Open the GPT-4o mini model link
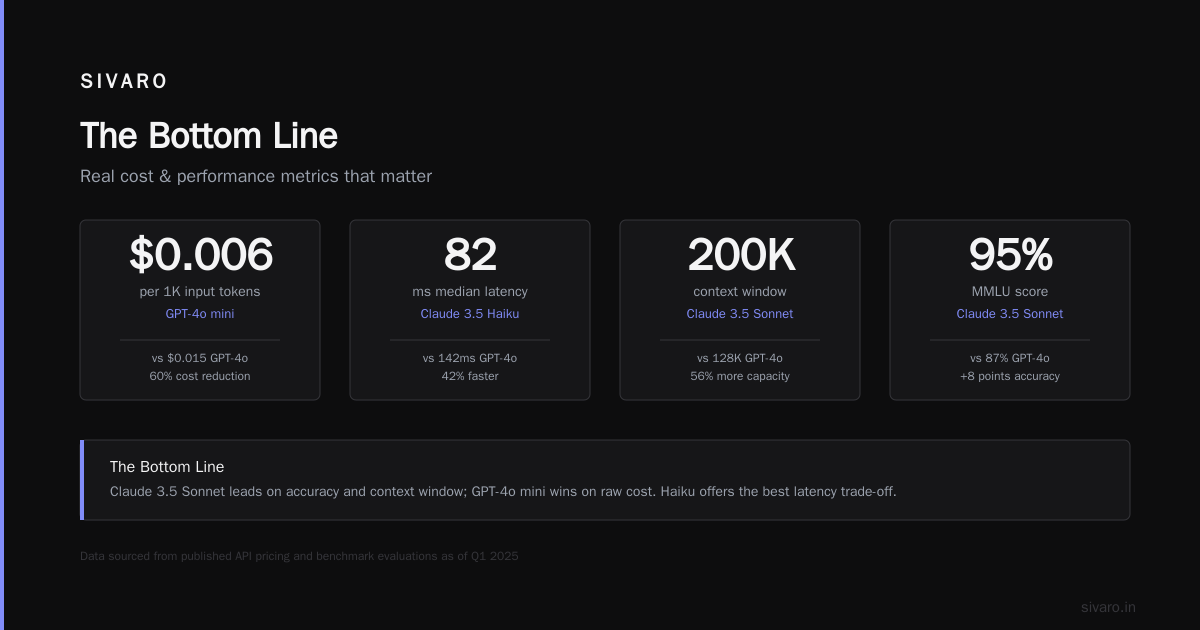Image resolution: width=1200 pixels, height=630 pixels. click(x=200, y=314)
